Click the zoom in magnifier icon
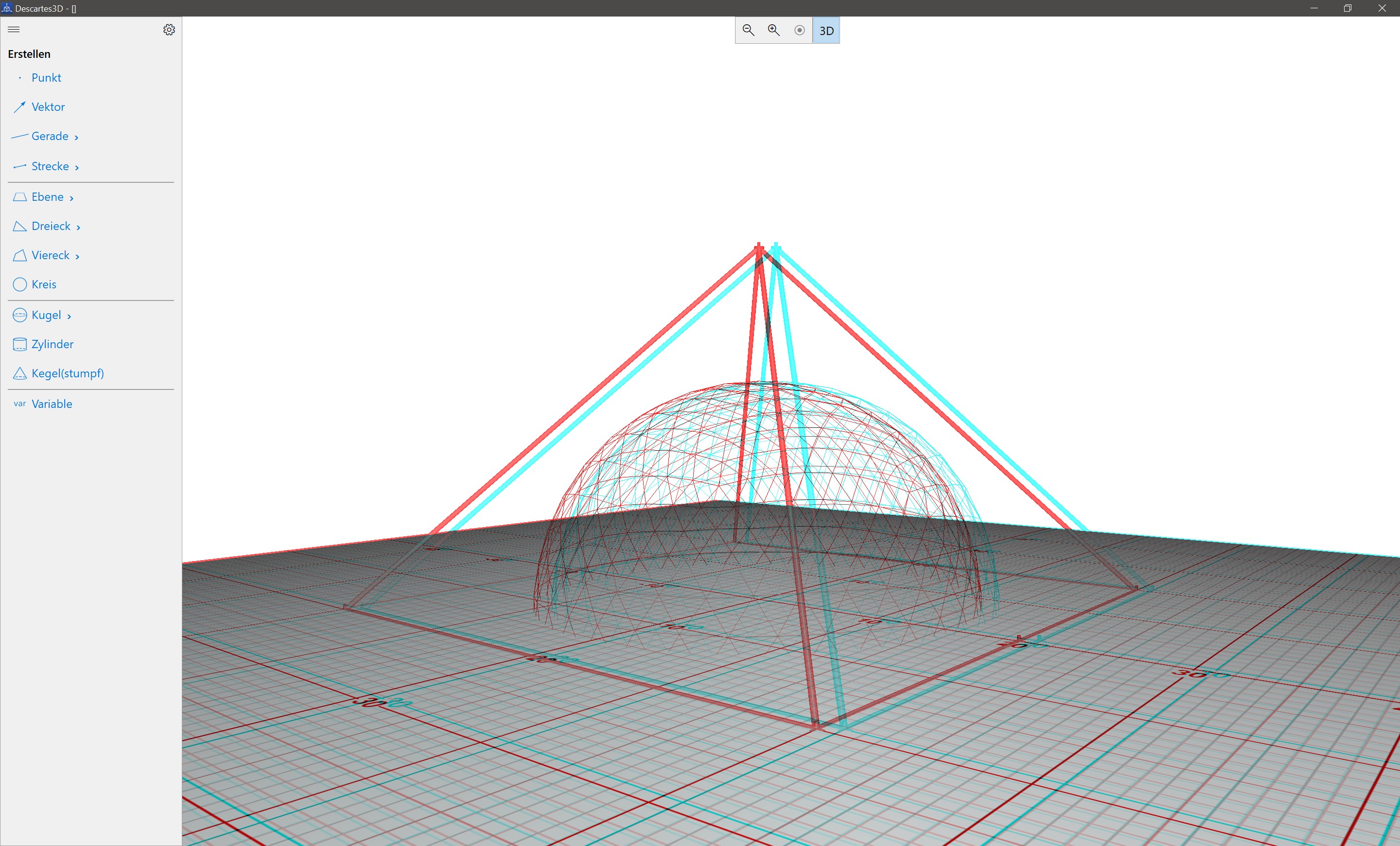The image size is (1400, 846). [773, 30]
